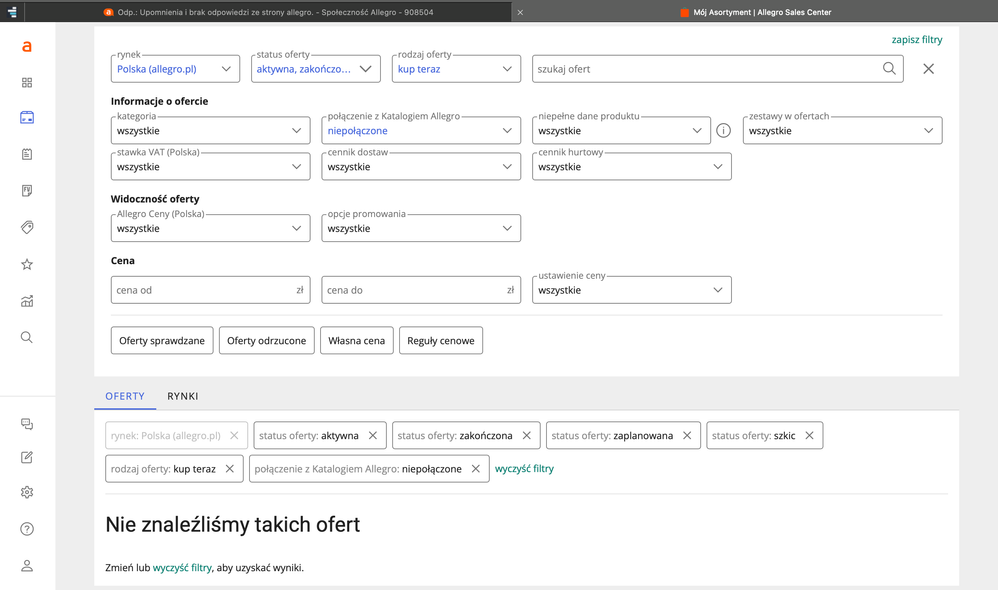Open the Allegro logo home link
Screen dimensions: 998x590
pyautogui.click(x=27, y=46)
